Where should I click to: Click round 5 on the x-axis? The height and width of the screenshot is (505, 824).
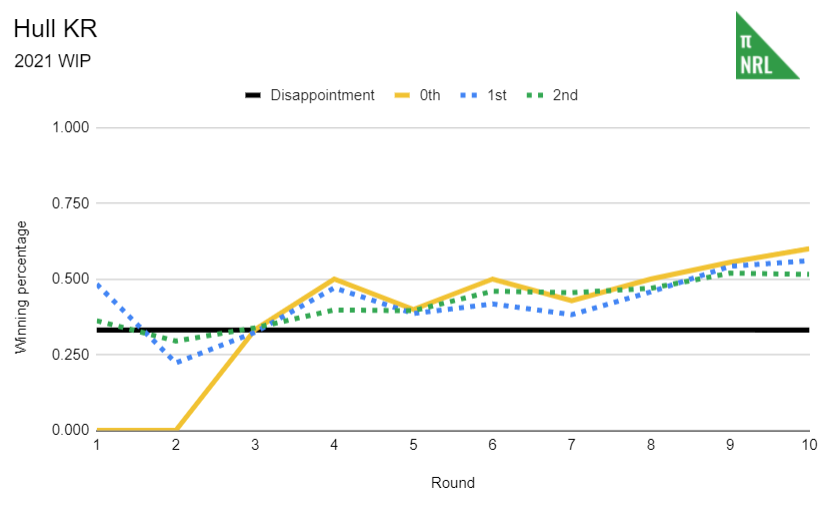[x=413, y=444]
